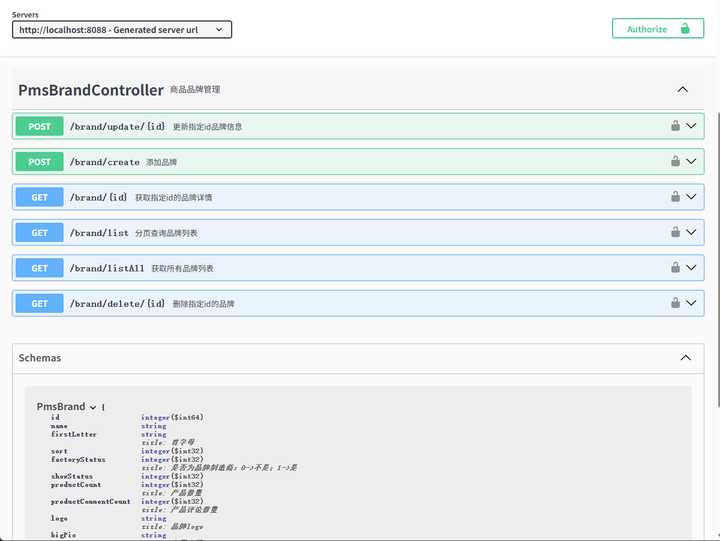The image size is (720, 541).
Task: Click the PmsBrandController heading link
Action: coord(91,90)
